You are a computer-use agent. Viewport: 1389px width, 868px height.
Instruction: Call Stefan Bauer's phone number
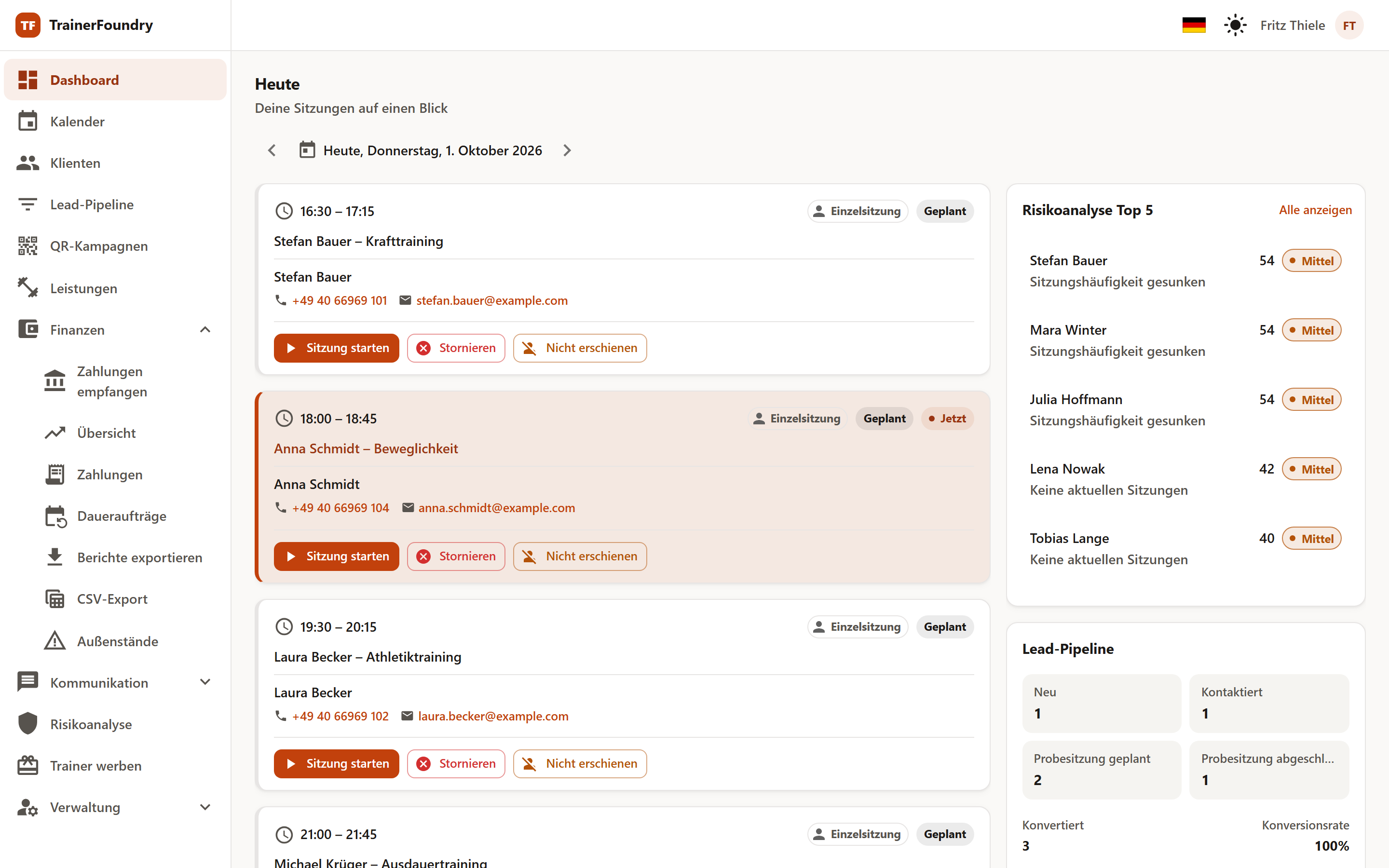(339, 300)
